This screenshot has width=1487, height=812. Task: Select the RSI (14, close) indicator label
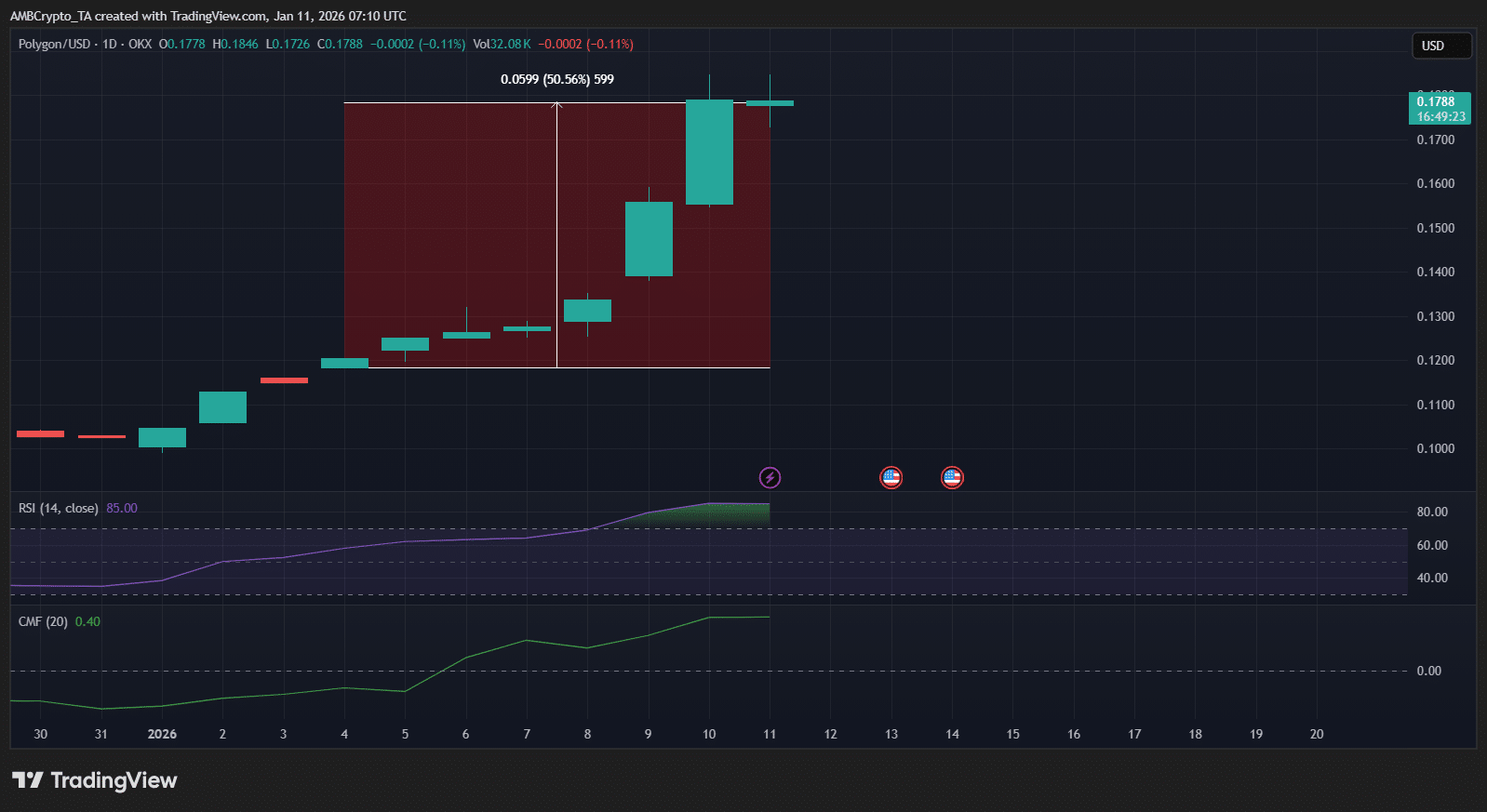[58, 508]
